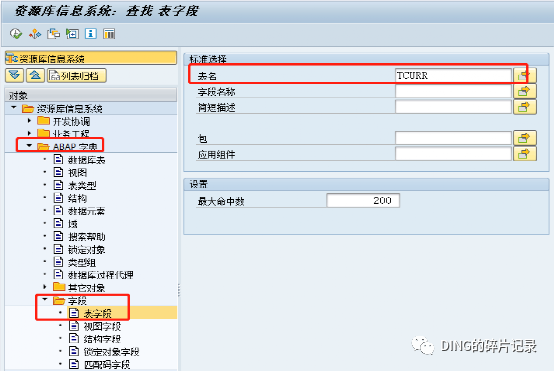
Task: Open the blue information icon
Action: coord(91,34)
